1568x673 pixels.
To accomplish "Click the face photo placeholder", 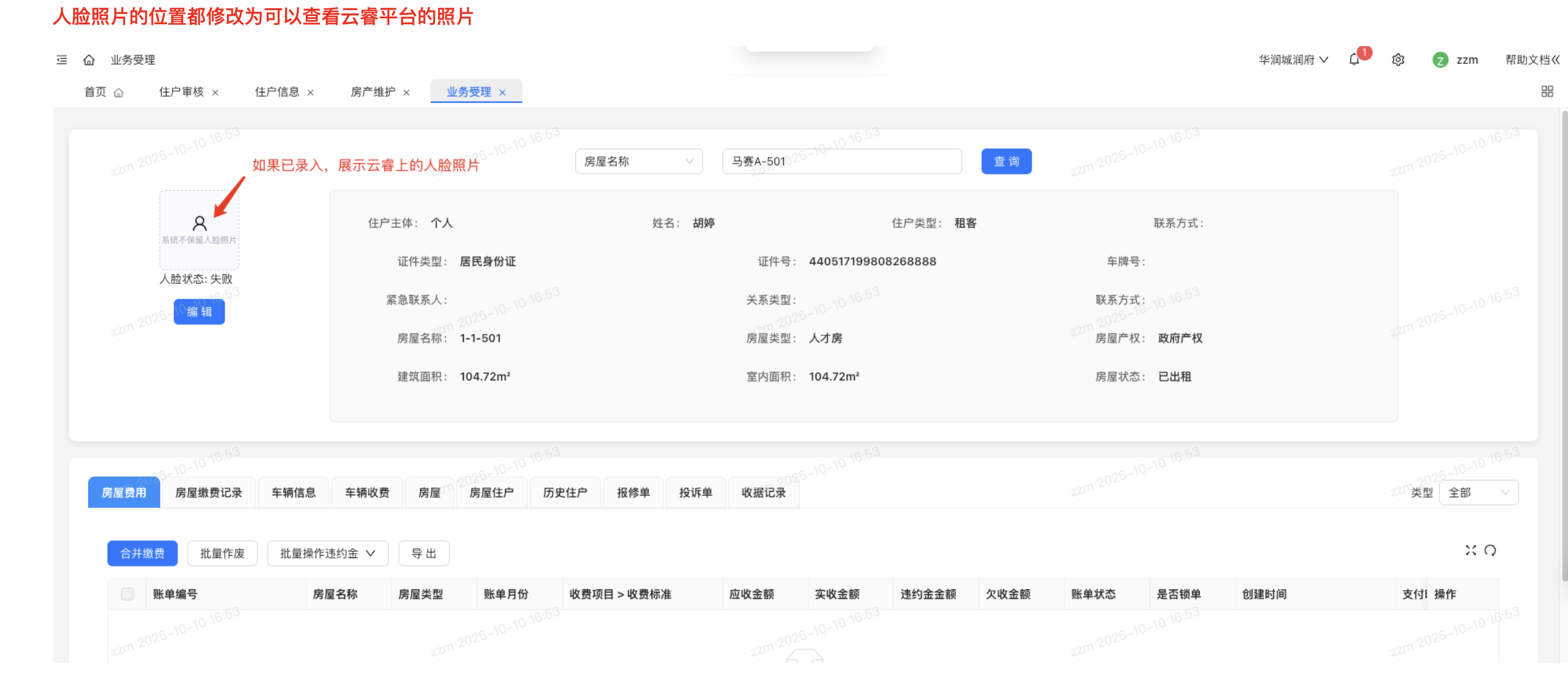I will point(199,230).
